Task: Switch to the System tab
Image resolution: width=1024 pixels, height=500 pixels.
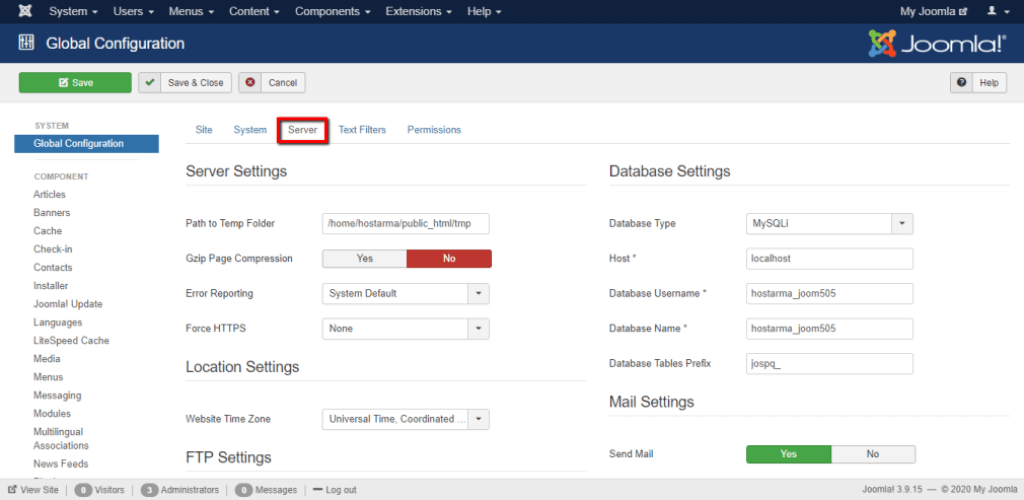Action: pyautogui.click(x=250, y=130)
